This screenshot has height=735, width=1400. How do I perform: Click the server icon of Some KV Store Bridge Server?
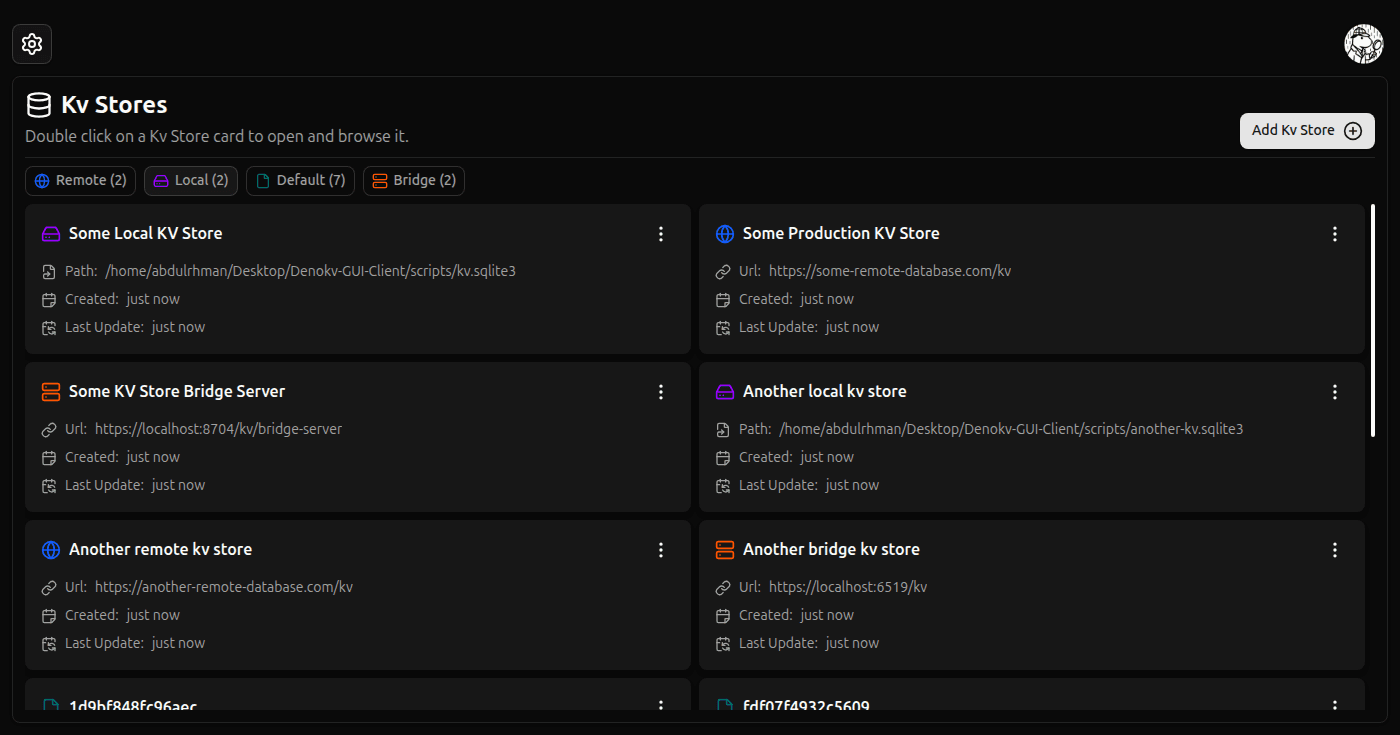51,392
